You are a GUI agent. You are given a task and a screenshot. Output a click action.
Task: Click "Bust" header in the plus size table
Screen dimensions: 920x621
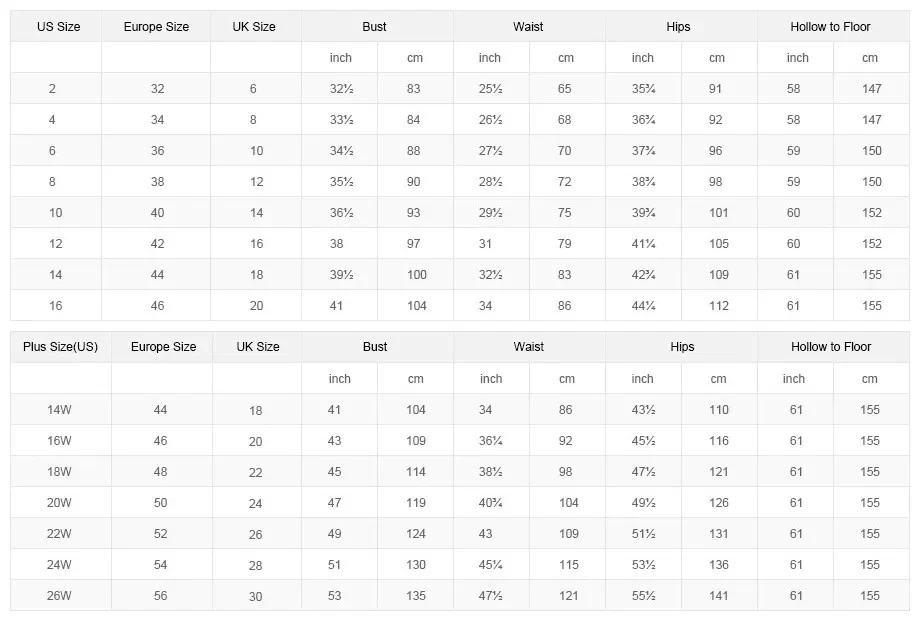coord(375,347)
